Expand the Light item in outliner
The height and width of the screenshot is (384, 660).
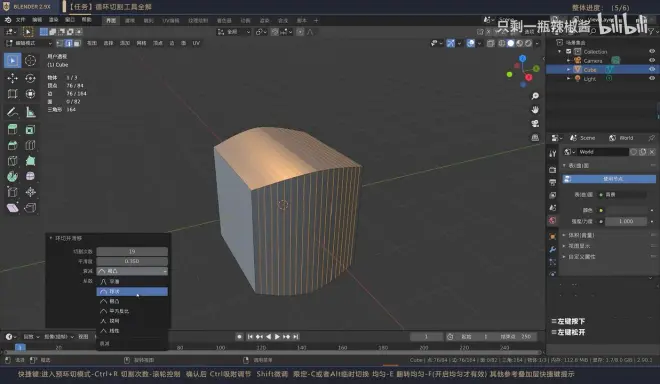pos(568,79)
